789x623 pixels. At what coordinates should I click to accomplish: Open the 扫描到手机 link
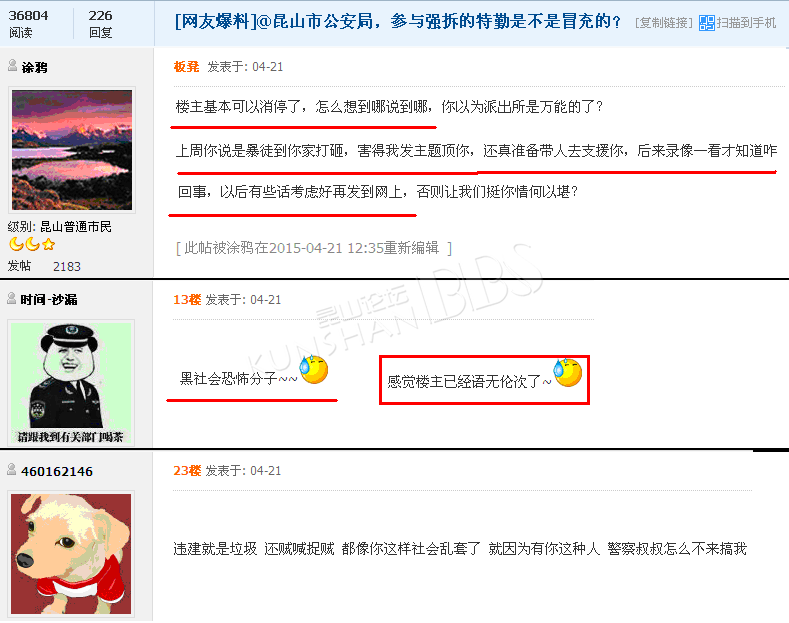point(746,23)
